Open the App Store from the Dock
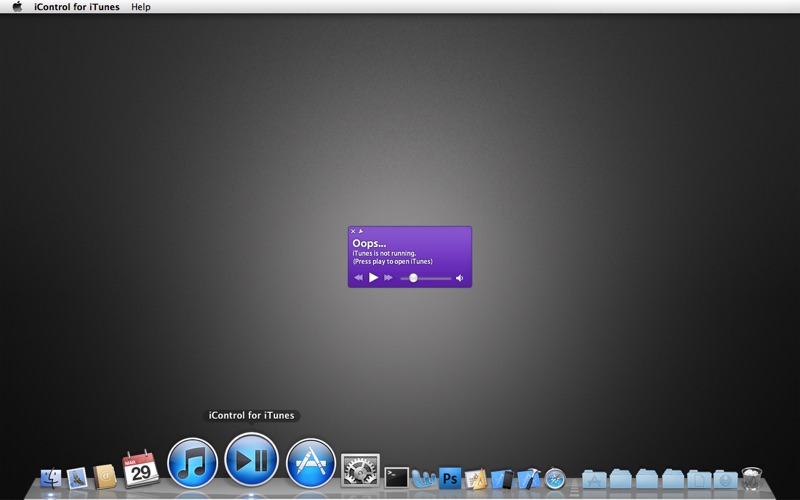 (x=311, y=464)
